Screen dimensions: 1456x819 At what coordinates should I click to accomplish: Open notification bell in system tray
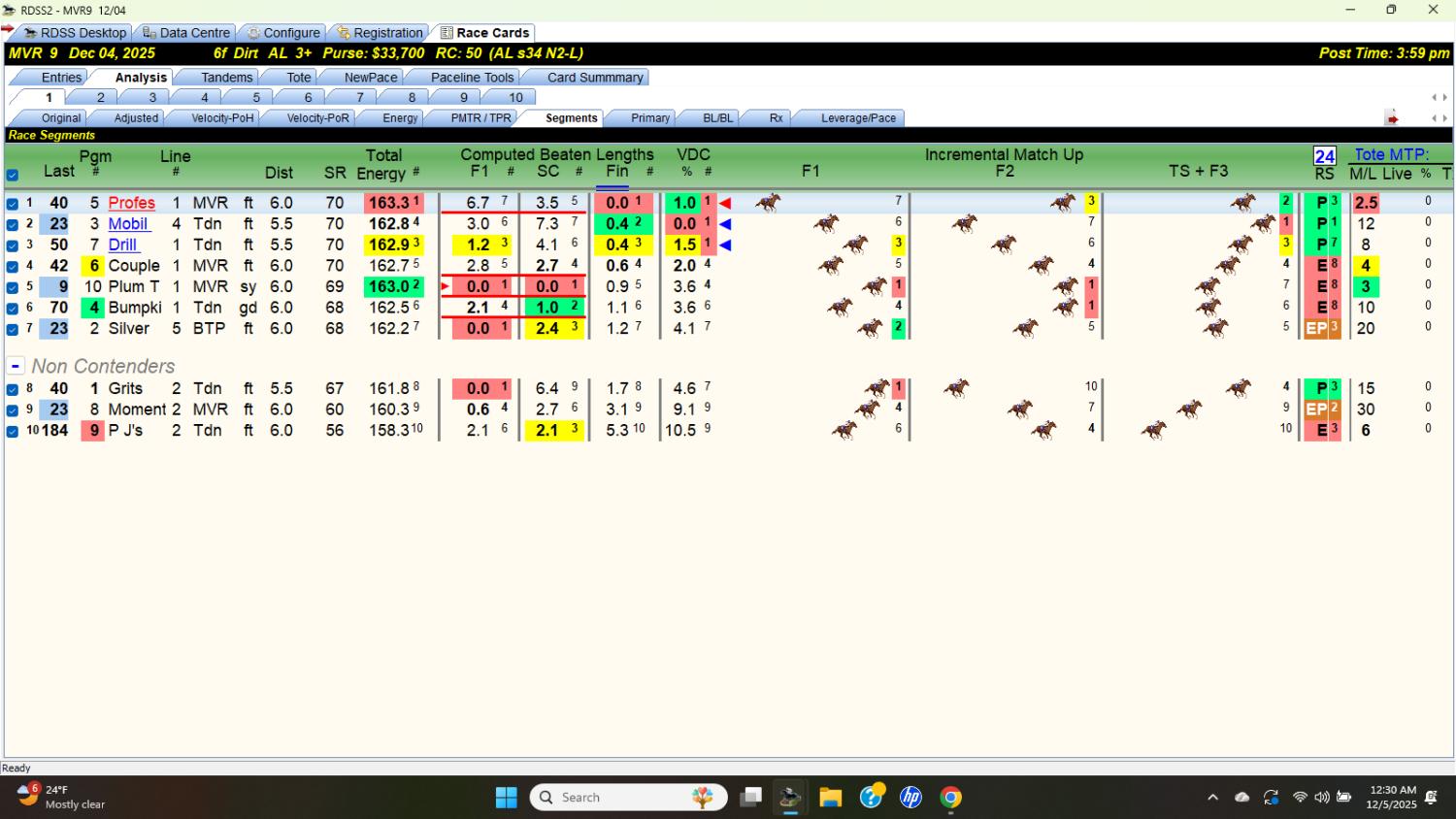point(1431,798)
